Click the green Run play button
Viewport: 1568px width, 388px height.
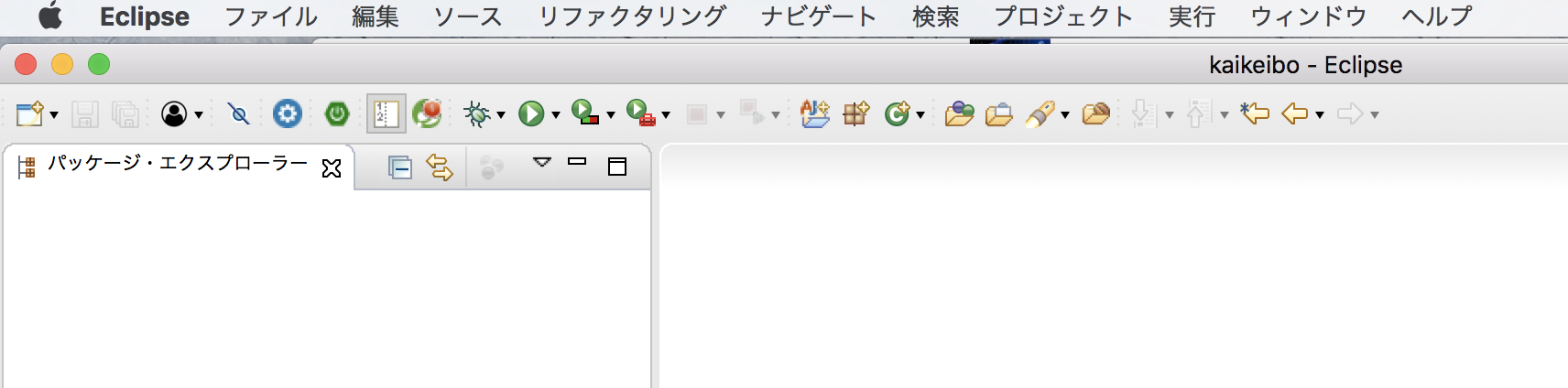point(531,113)
